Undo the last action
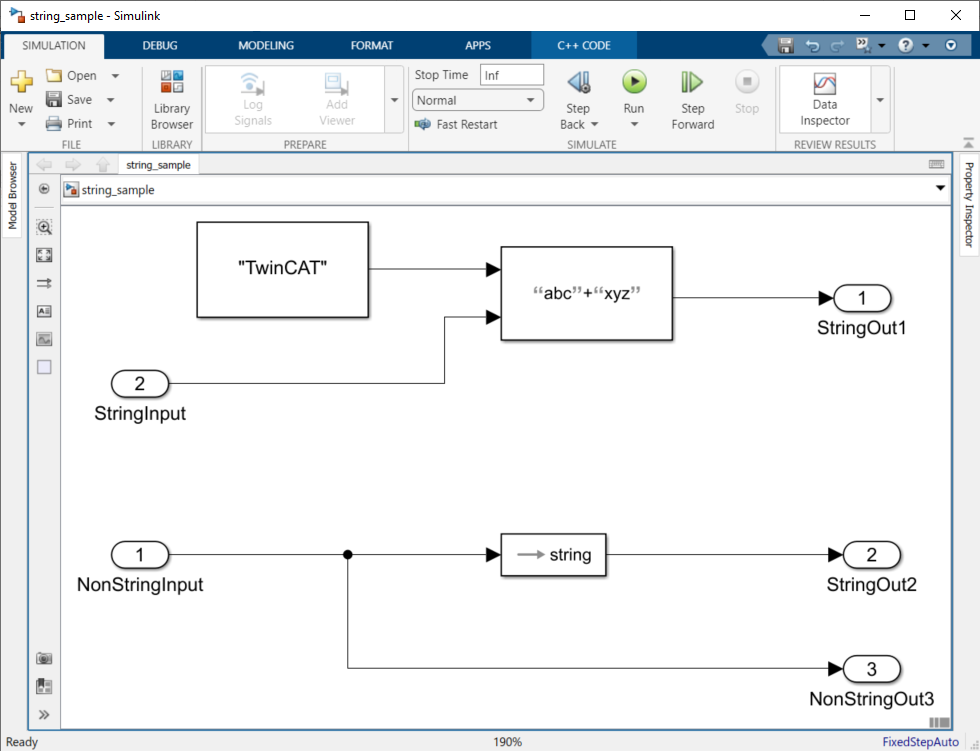 pyautogui.click(x=812, y=46)
